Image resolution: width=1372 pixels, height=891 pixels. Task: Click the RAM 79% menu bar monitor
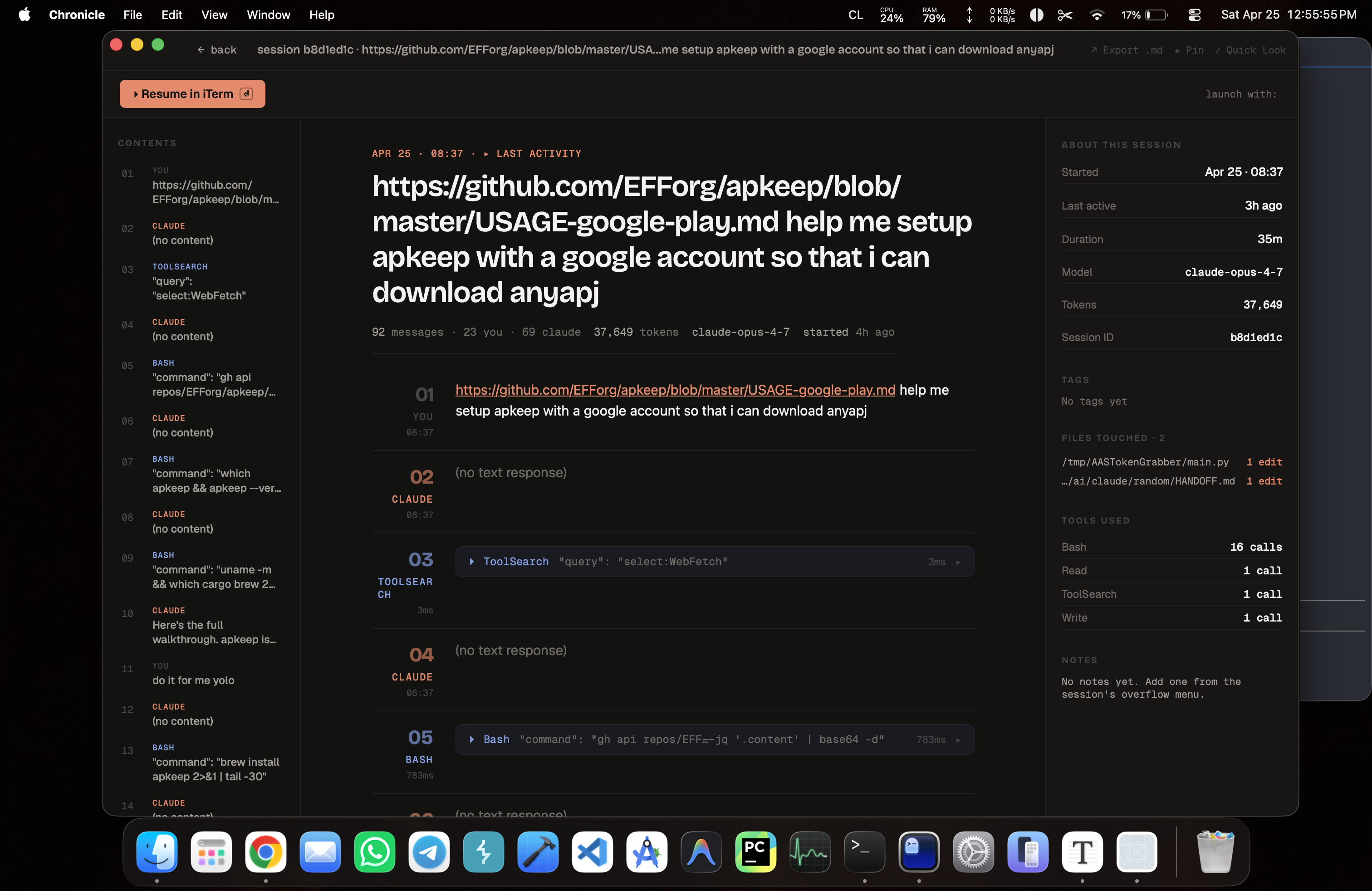coord(934,15)
